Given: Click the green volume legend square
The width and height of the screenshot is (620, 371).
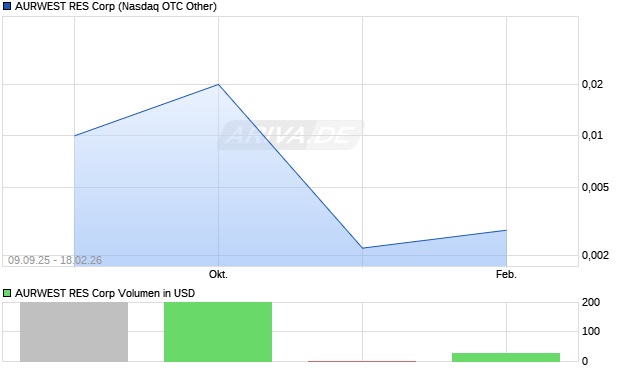Looking at the screenshot, I should (x=7, y=293).
